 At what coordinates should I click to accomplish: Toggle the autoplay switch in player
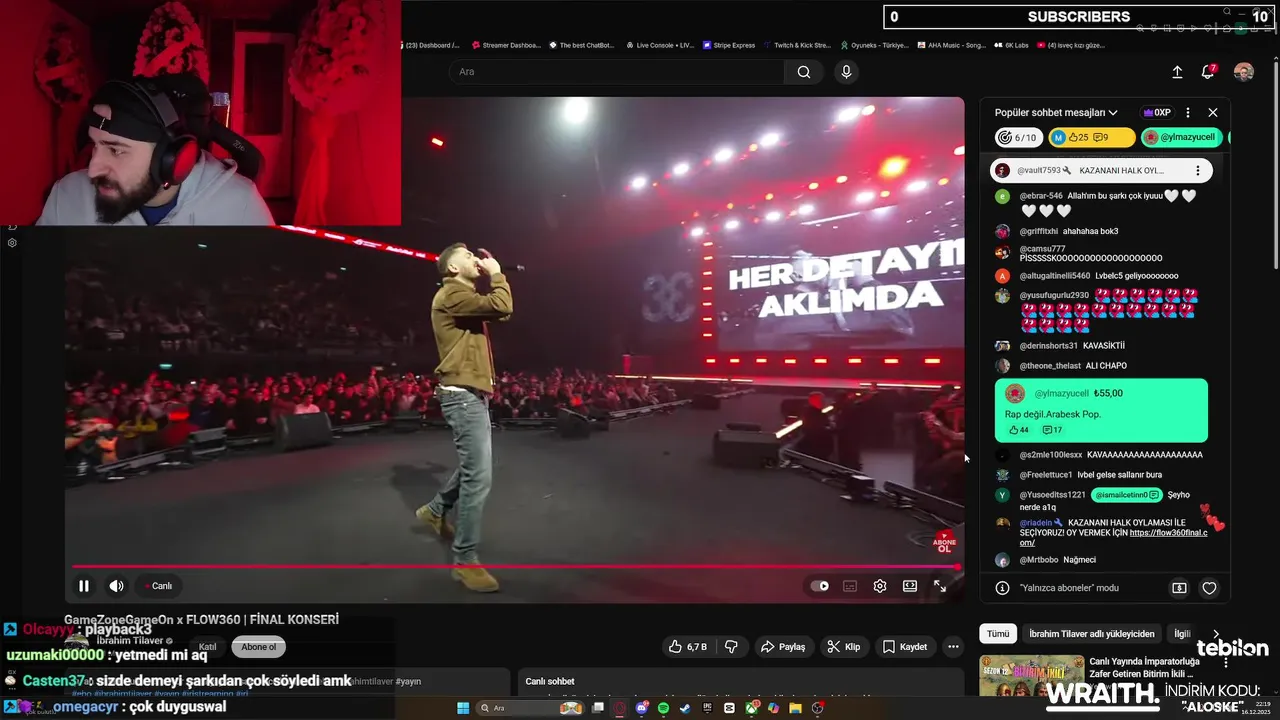tap(819, 586)
